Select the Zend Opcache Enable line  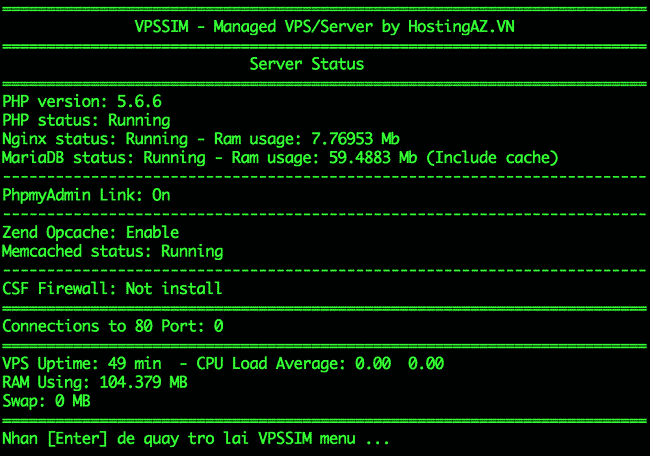pyautogui.click(x=91, y=233)
